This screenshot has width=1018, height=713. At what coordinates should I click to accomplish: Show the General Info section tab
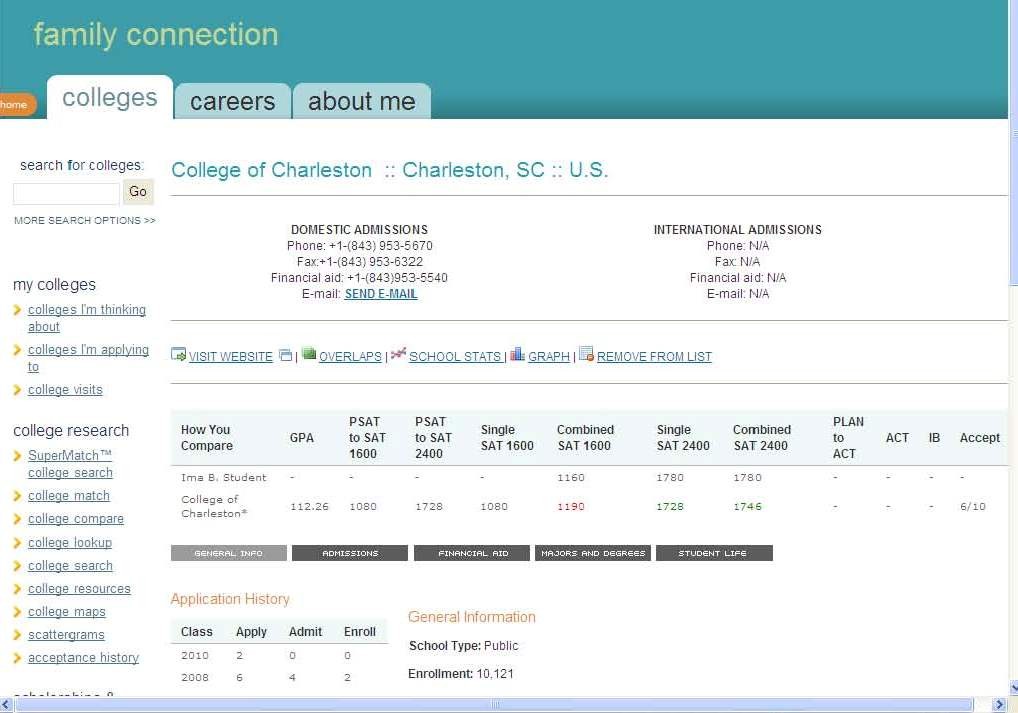click(x=229, y=553)
